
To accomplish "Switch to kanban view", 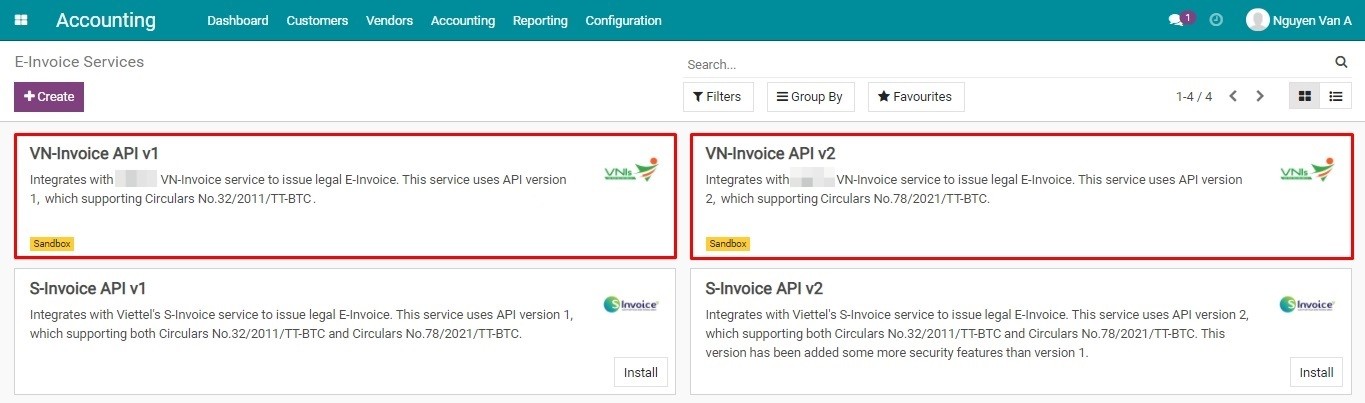I will [x=1305, y=96].
